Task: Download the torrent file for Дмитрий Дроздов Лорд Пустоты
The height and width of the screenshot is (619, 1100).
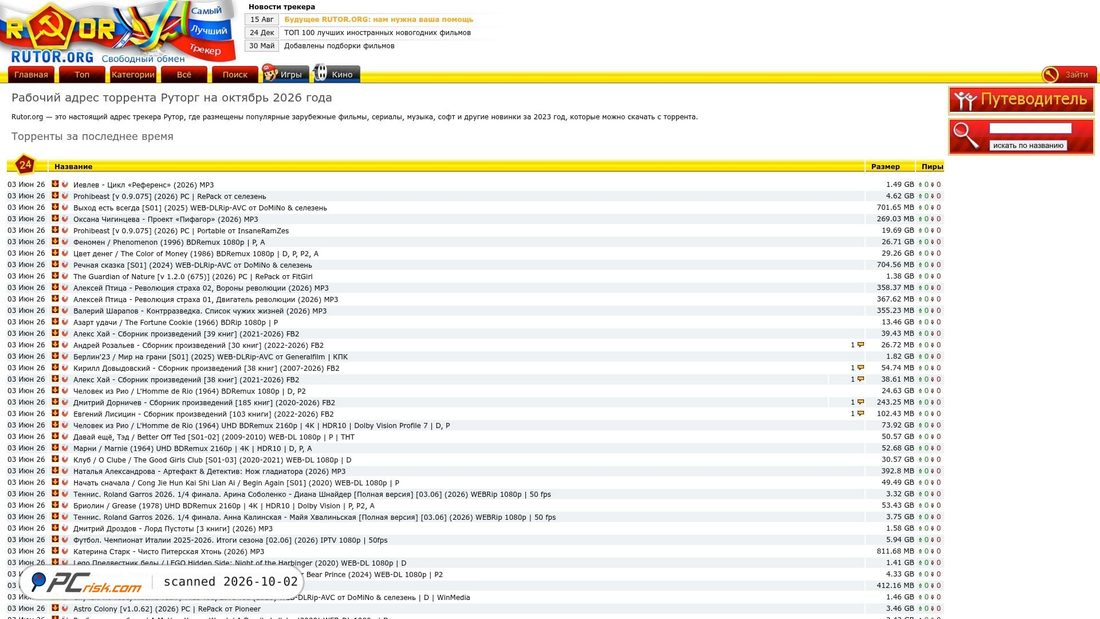Action: coord(55,528)
